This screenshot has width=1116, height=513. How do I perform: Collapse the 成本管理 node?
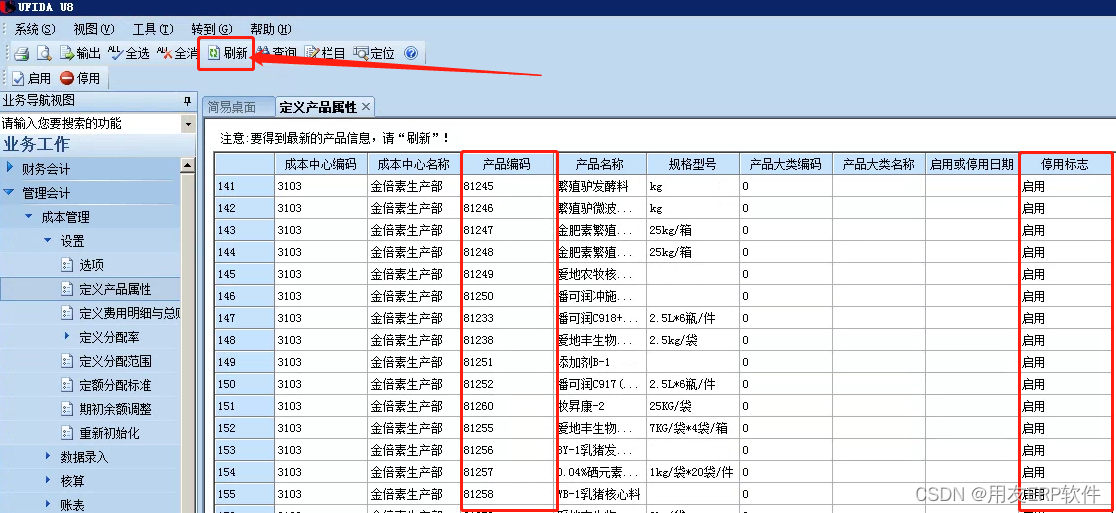click(x=29, y=216)
